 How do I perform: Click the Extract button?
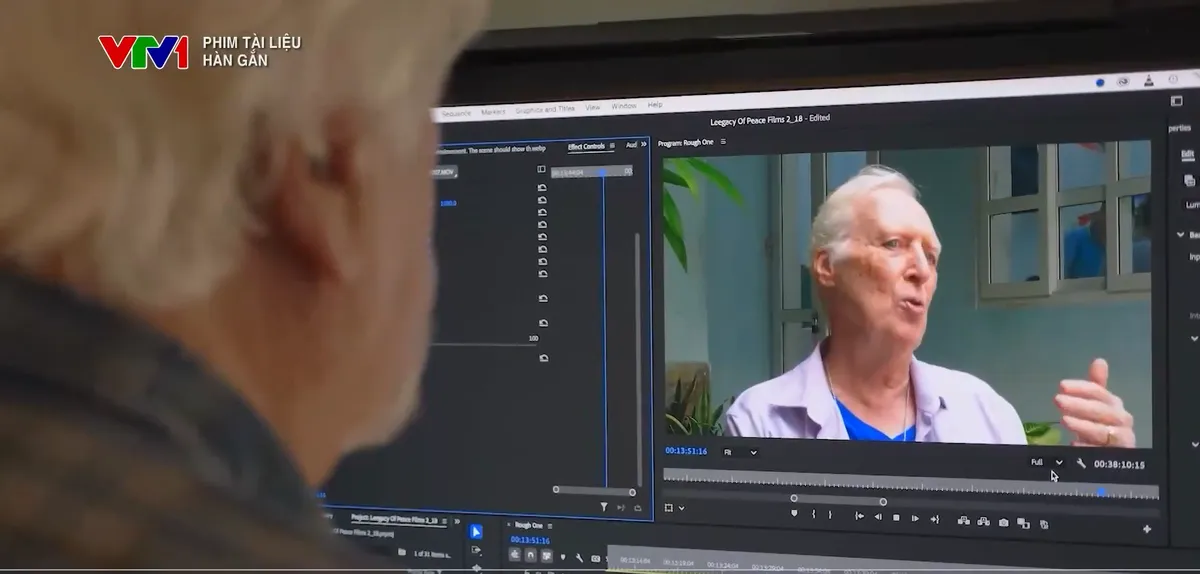tap(984, 521)
